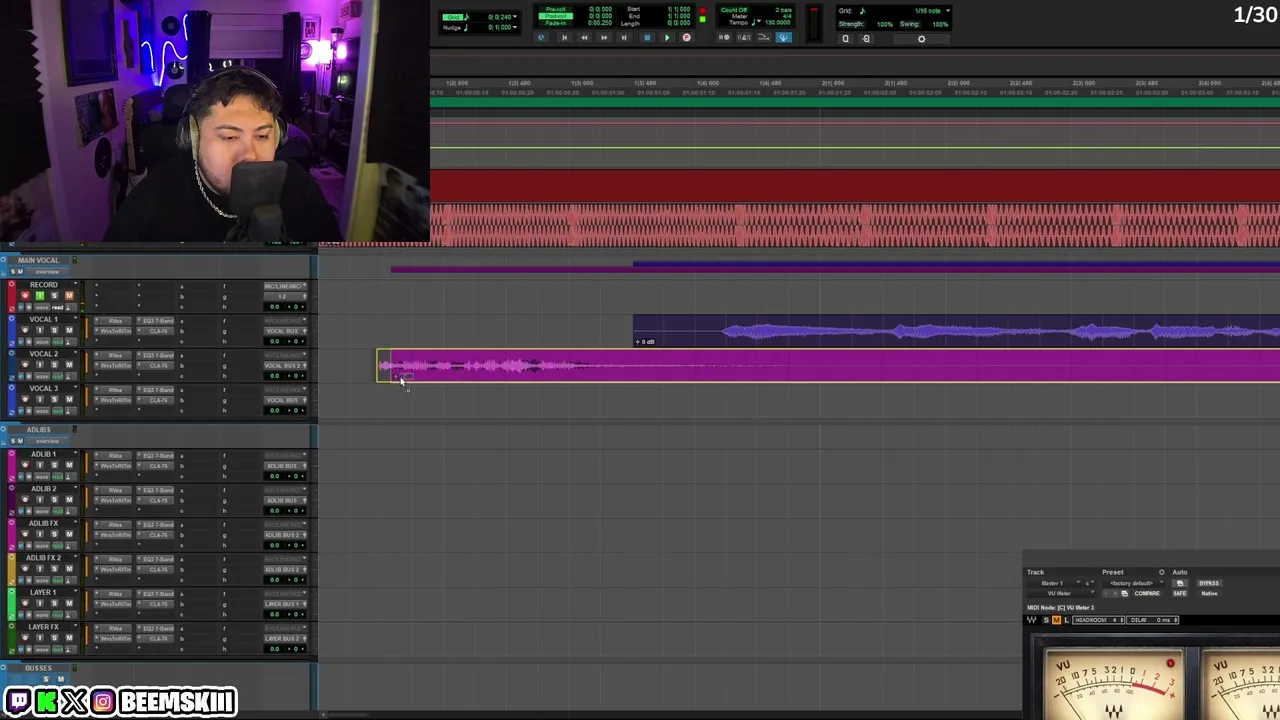
Task: Click the VOCAL 2 record-enable button
Action: pos(25,365)
